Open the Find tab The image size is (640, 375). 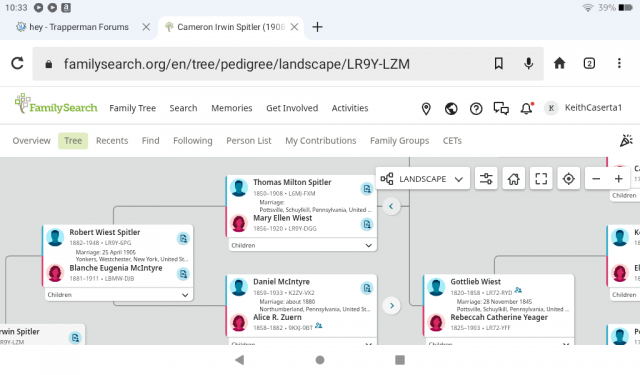(x=150, y=141)
